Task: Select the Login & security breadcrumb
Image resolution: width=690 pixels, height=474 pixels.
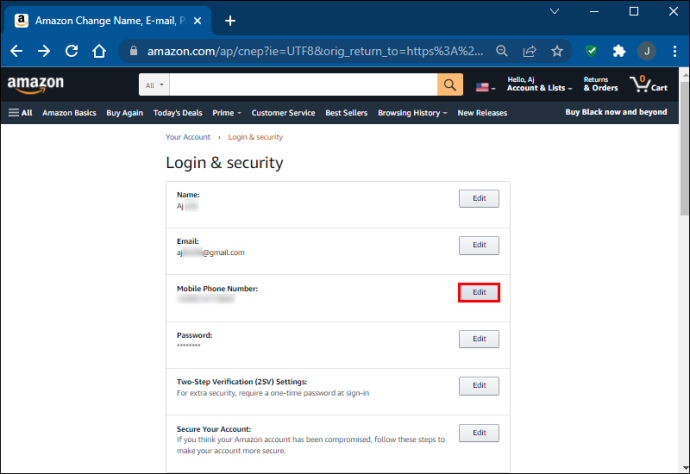Action: coord(255,137)
